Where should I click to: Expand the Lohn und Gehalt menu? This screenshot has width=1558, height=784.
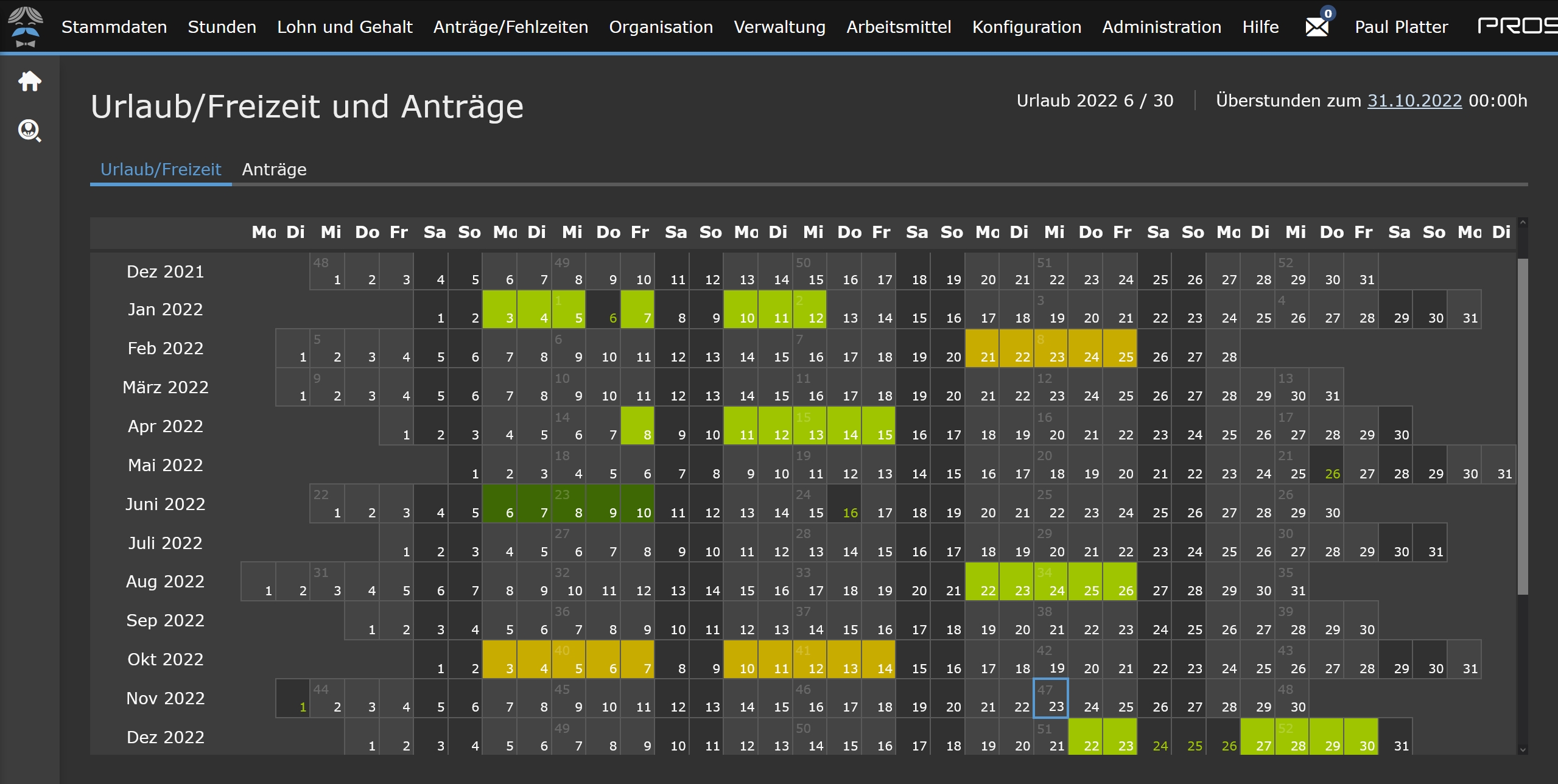tap(345, 27)
